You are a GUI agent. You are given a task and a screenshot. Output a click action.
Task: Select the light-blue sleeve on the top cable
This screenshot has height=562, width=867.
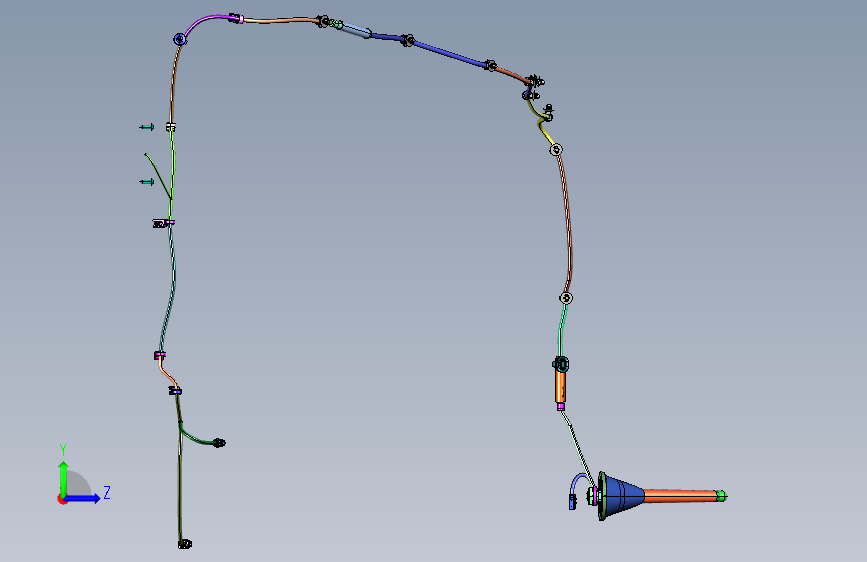356,31
